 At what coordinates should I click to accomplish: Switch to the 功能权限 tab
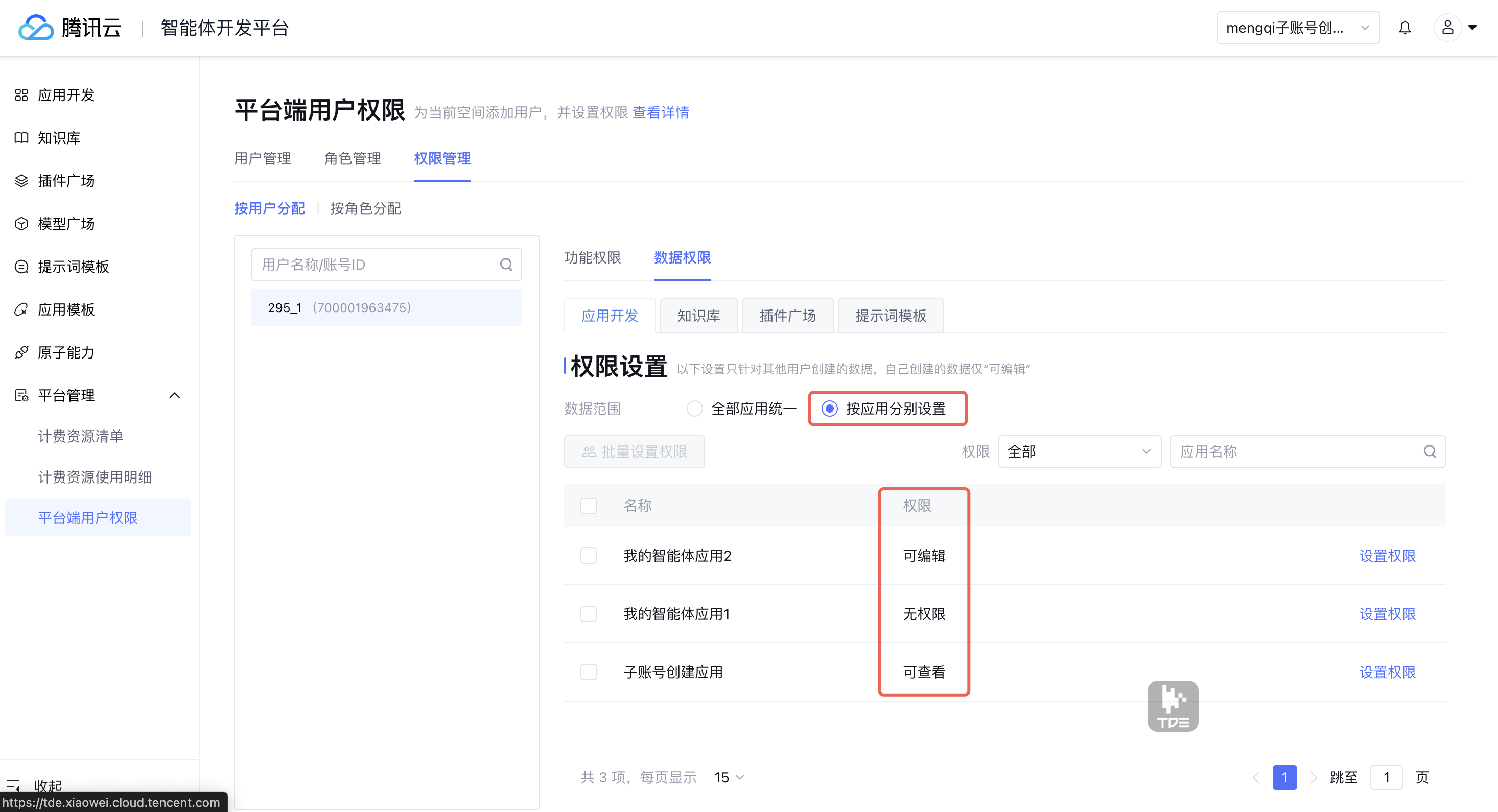click(x=592, y=257)
